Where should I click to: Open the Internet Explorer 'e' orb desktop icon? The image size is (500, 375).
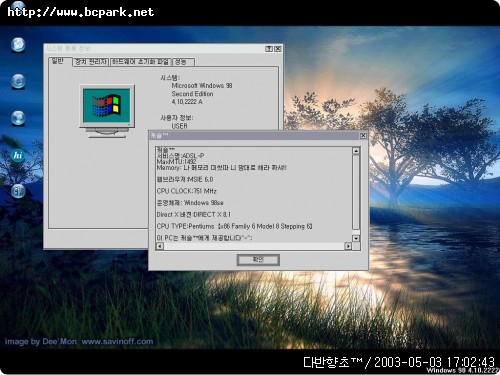(x=18, y=81)
